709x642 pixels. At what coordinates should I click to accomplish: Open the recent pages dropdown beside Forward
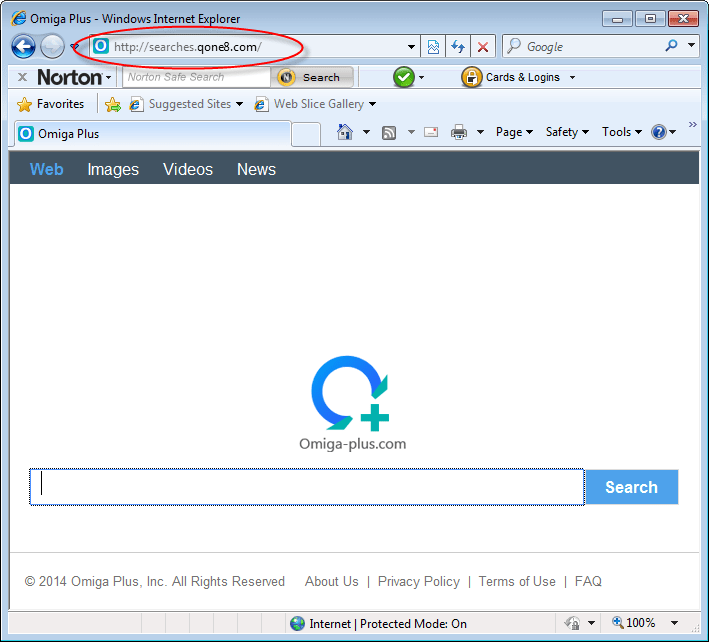(75, 47)
